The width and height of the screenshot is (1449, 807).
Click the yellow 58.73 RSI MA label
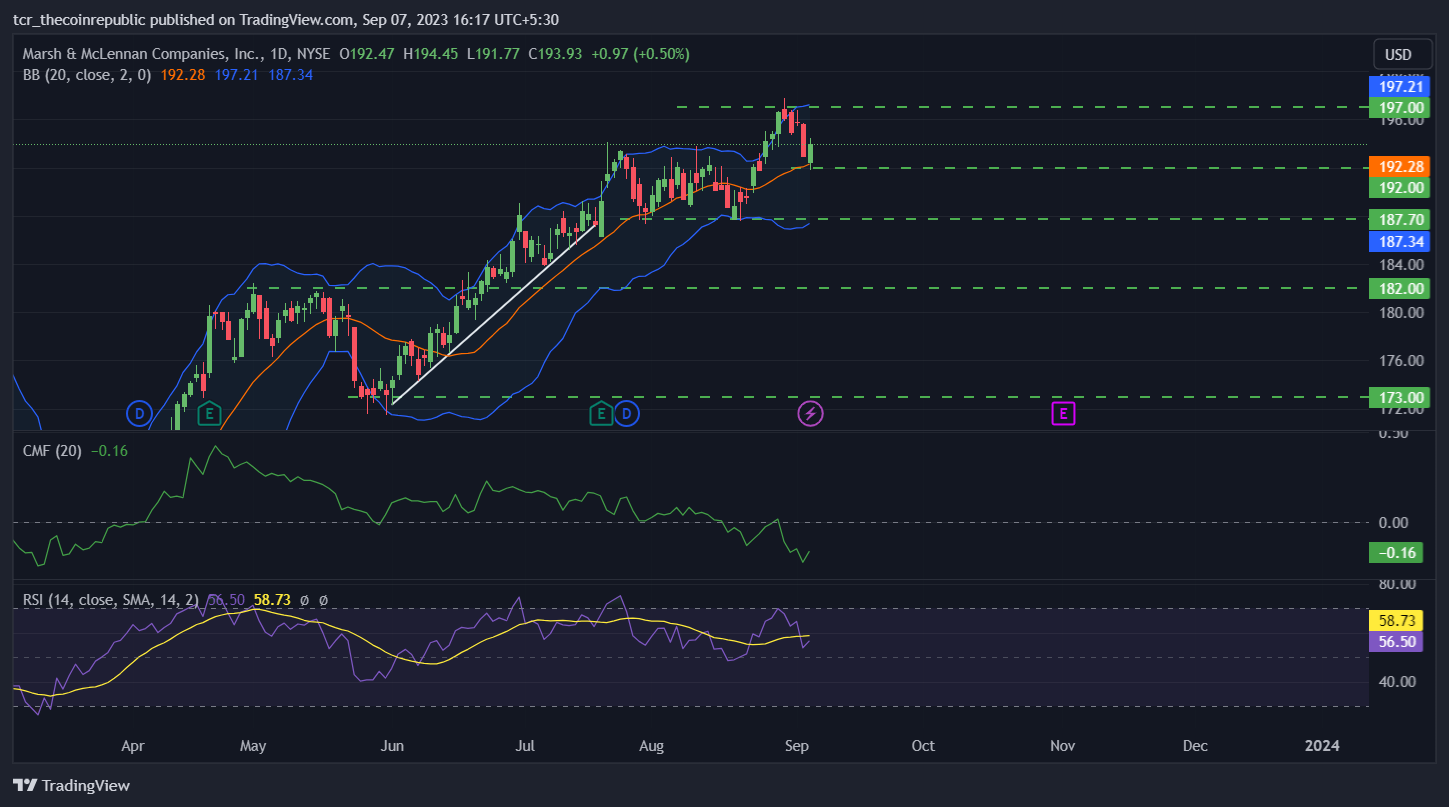pyautogui.click(x=1394, y=621)
